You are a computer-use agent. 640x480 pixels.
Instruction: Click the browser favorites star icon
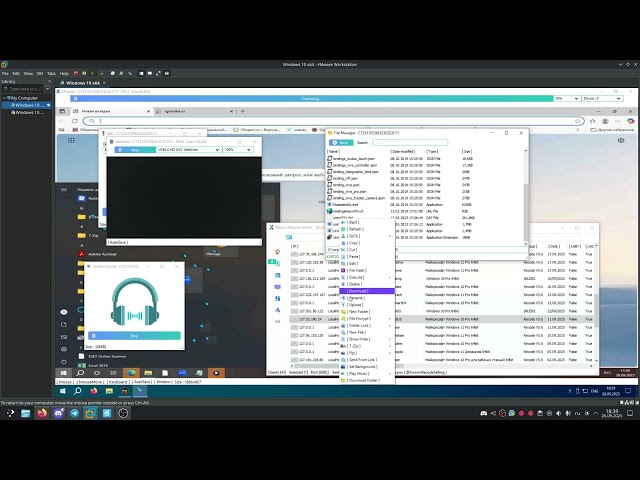(x=578, y=121)
